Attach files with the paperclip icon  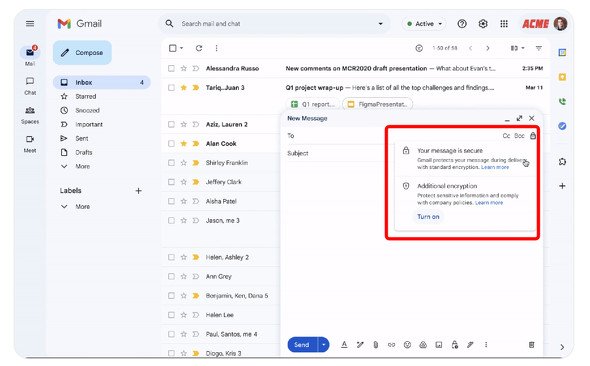pos(376,345)
